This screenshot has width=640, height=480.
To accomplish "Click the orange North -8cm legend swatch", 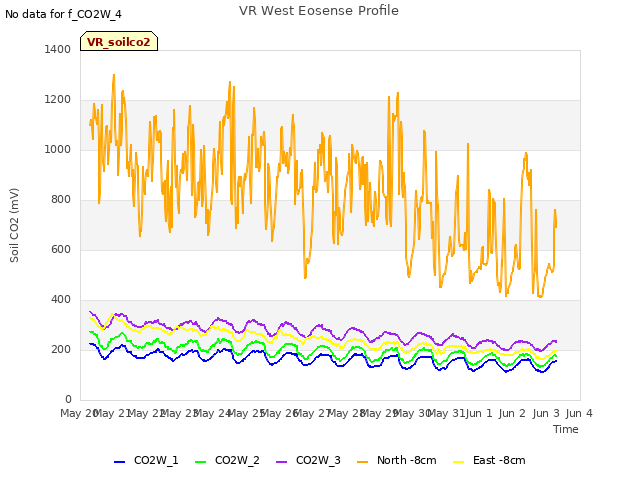I will coord(362,462).
